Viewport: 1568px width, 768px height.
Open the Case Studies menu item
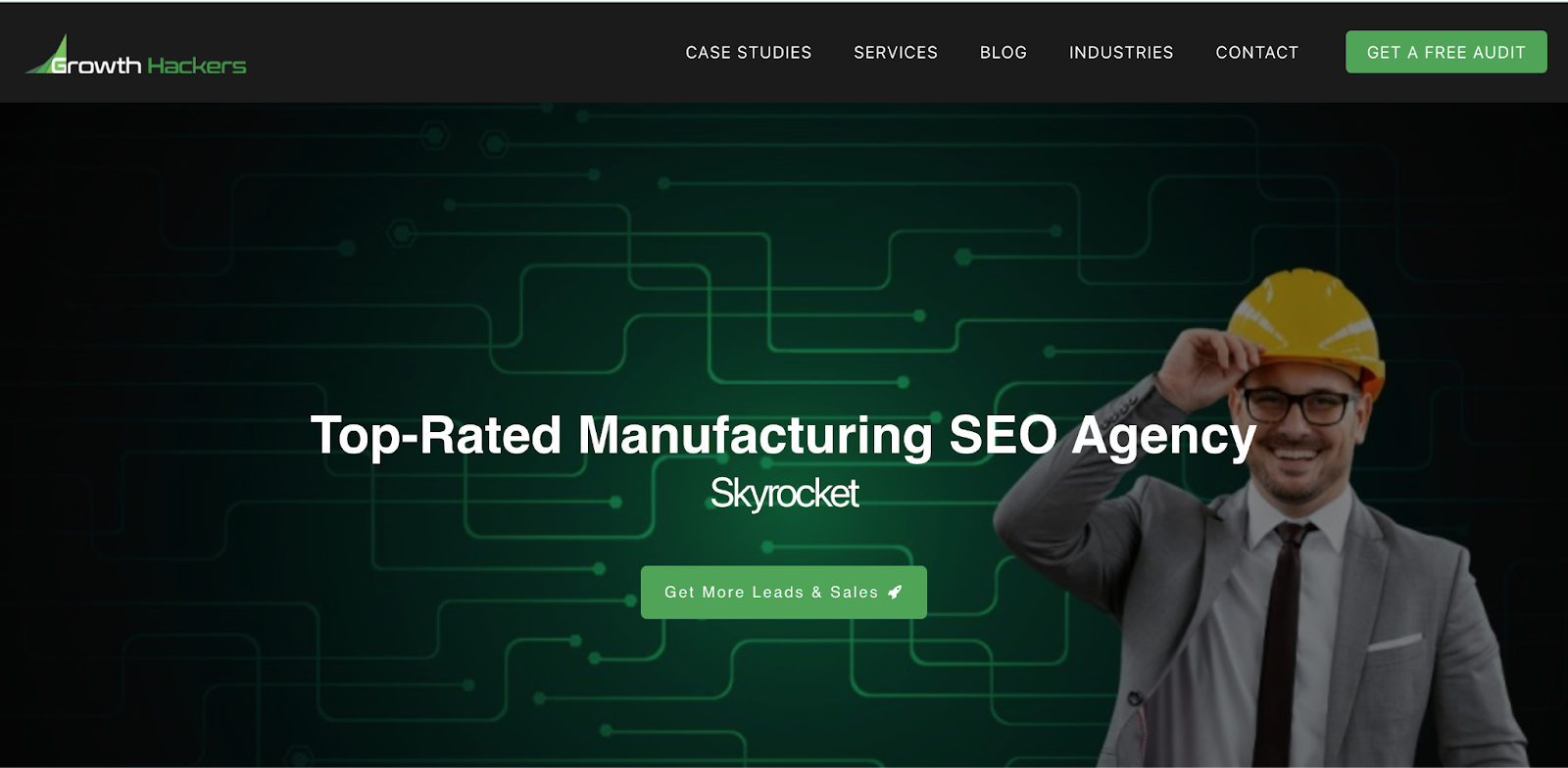click(x=749, y=52)
